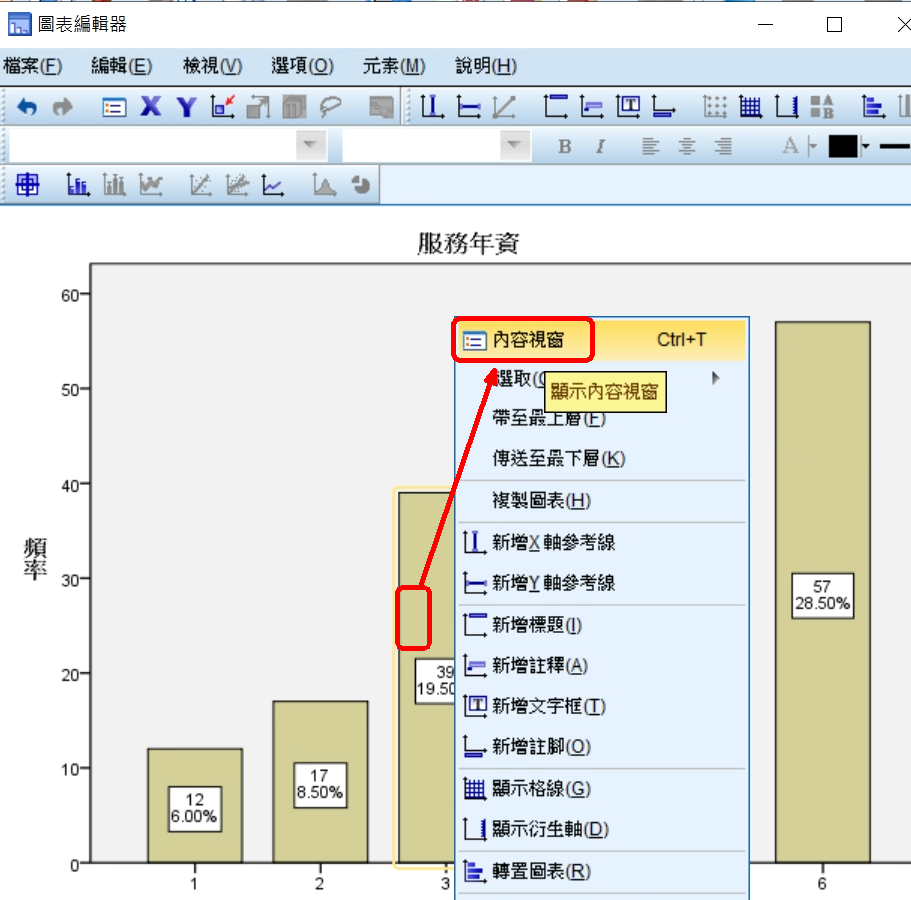Toggle the grid lines toolbar button
911x900 pixels.
(x=750, y=107)
